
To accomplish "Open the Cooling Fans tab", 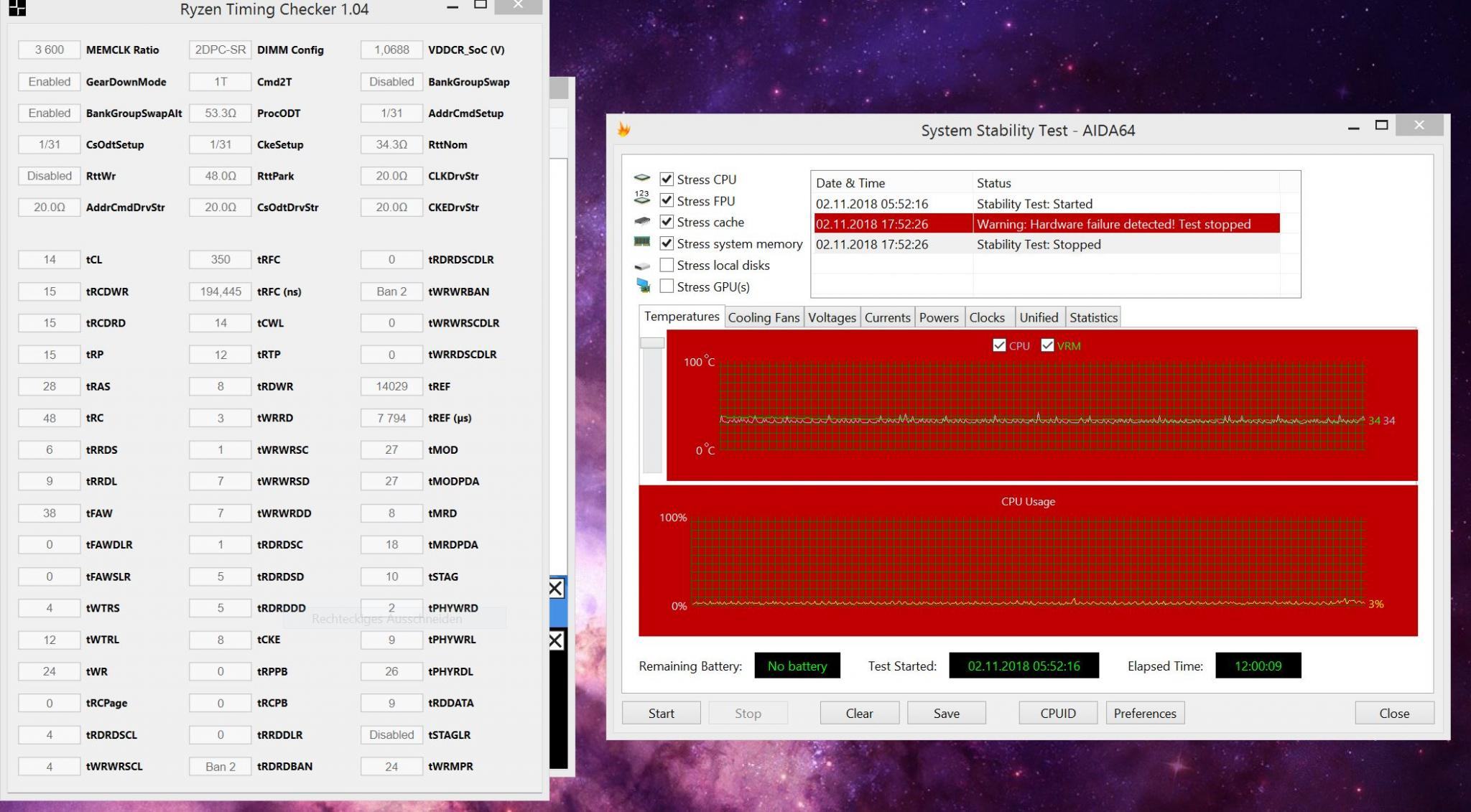I will pyautogui.click(x=764, y=317).
